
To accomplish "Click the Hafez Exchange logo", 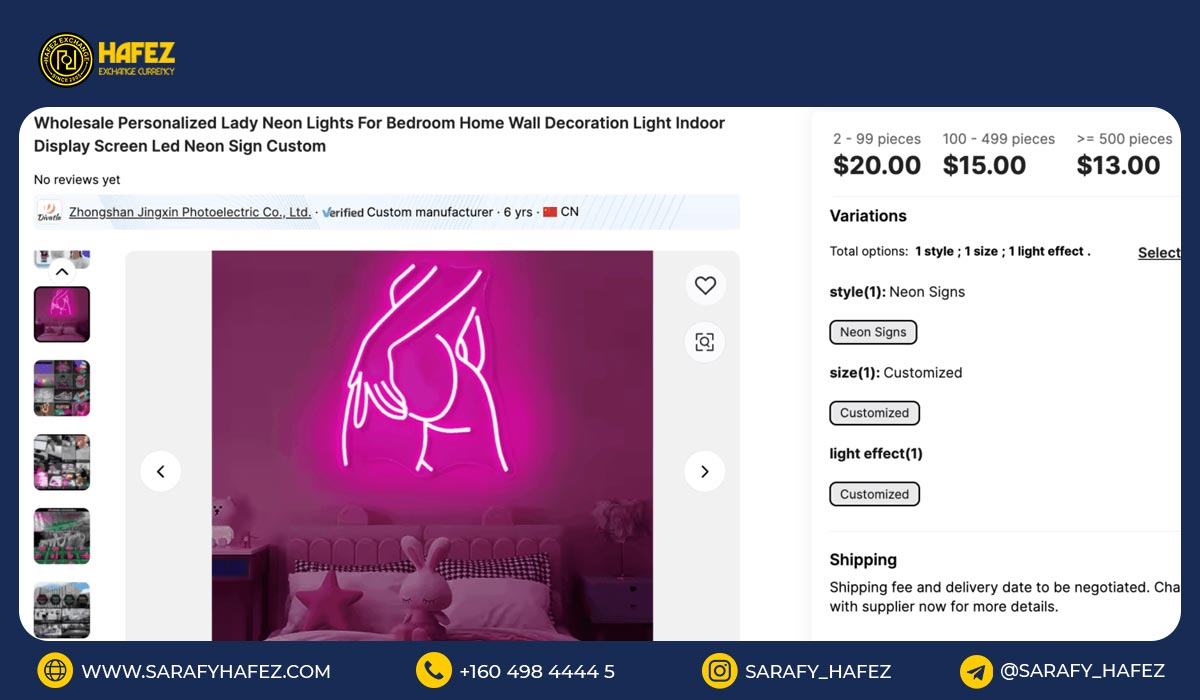I will click(x=107, y=60).
